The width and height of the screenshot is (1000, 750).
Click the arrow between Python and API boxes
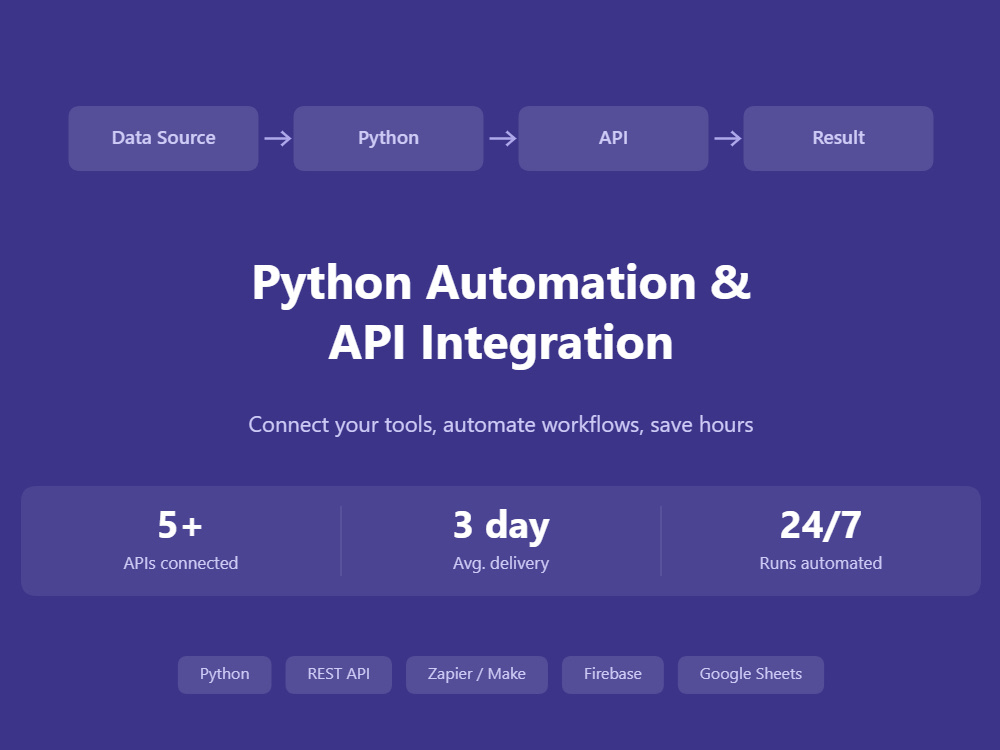pos(503,138)
